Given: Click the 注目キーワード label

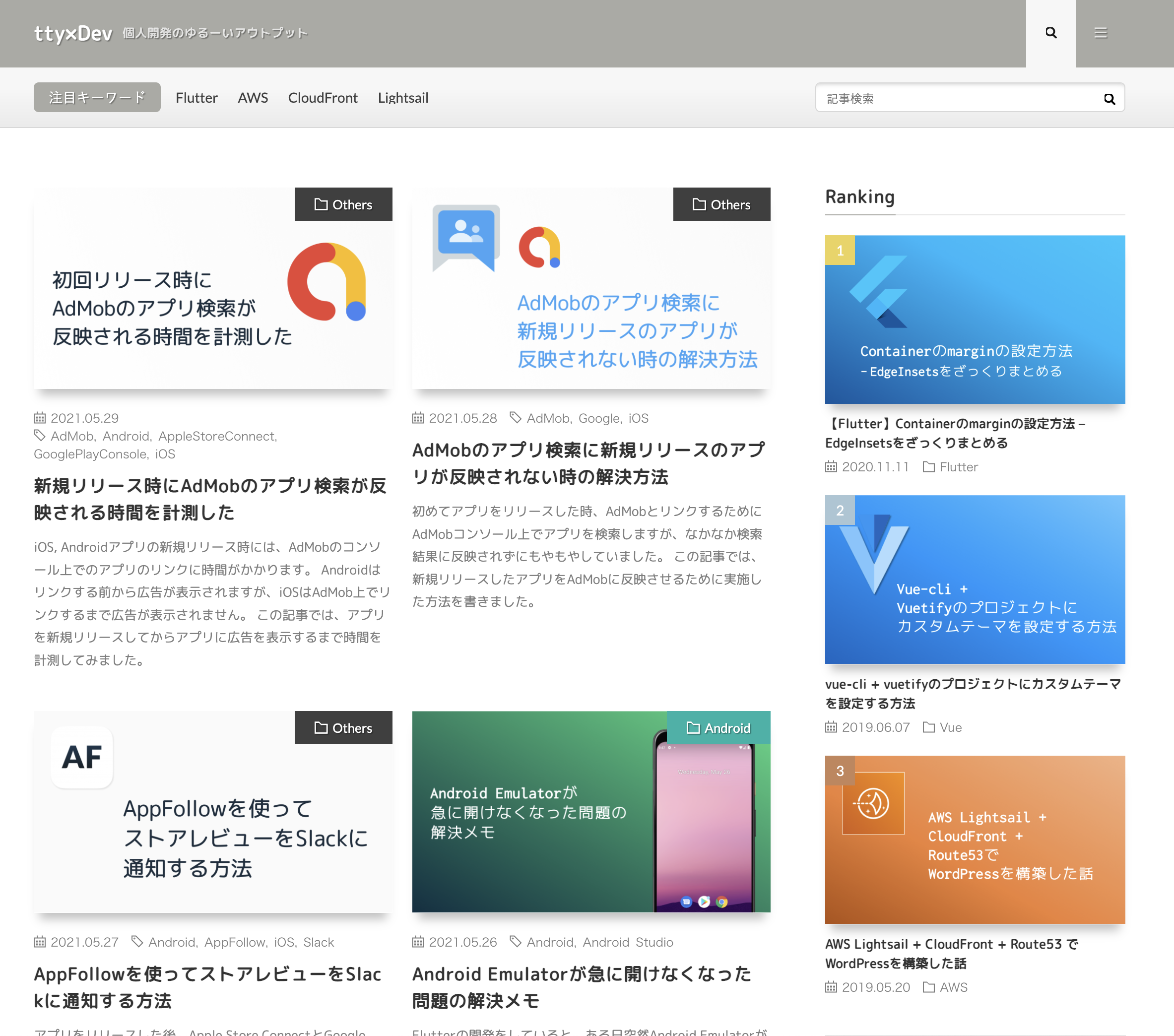Looking at the screenshot, I should click(x=97, y=97).
